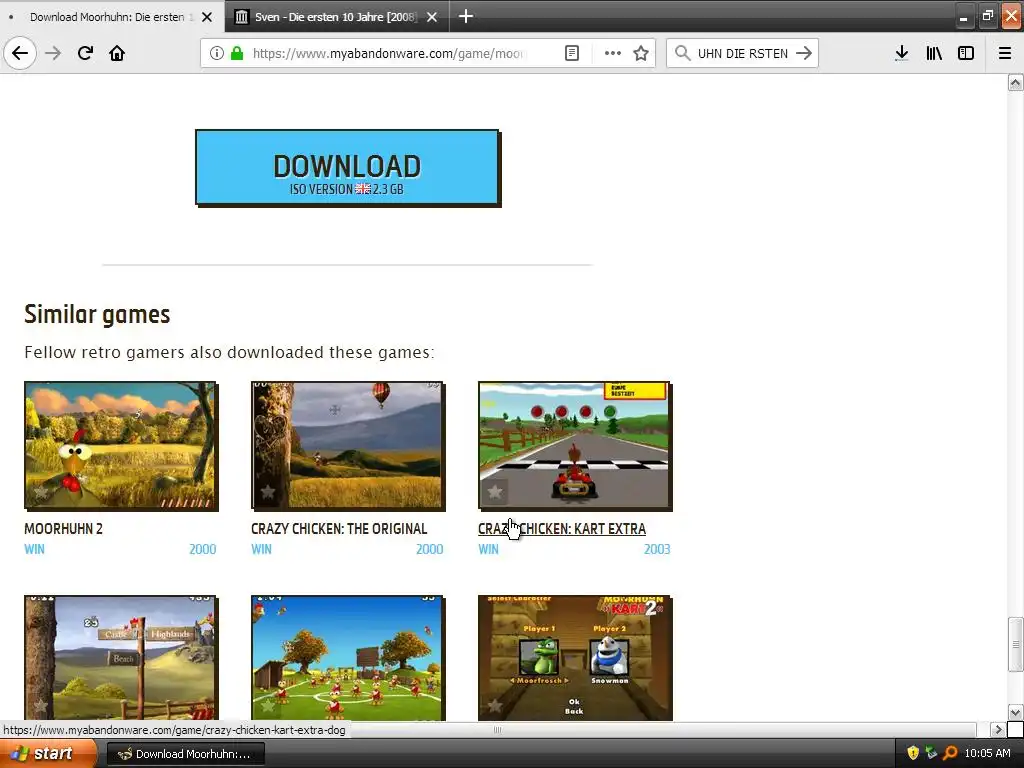The image size is (1024, 768).
Task: Favorite Crazy Chicken: The Original star overlay
Action: tap(268, 492)
